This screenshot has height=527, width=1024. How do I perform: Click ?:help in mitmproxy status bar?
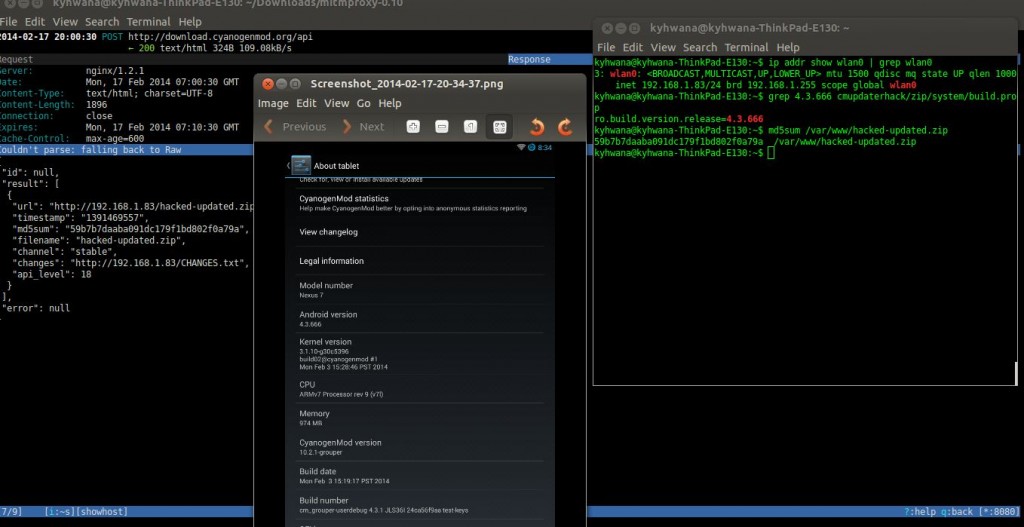point(921,512)
